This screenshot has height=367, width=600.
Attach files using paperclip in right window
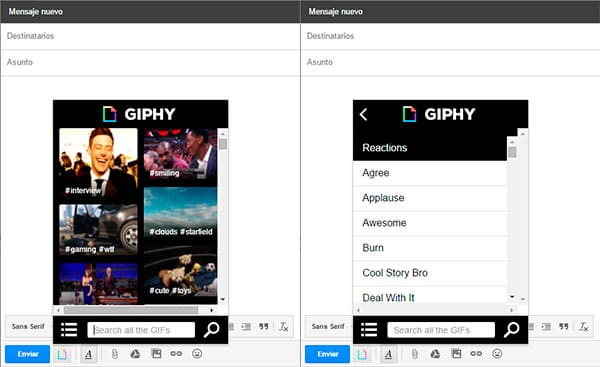click(414, 354)
